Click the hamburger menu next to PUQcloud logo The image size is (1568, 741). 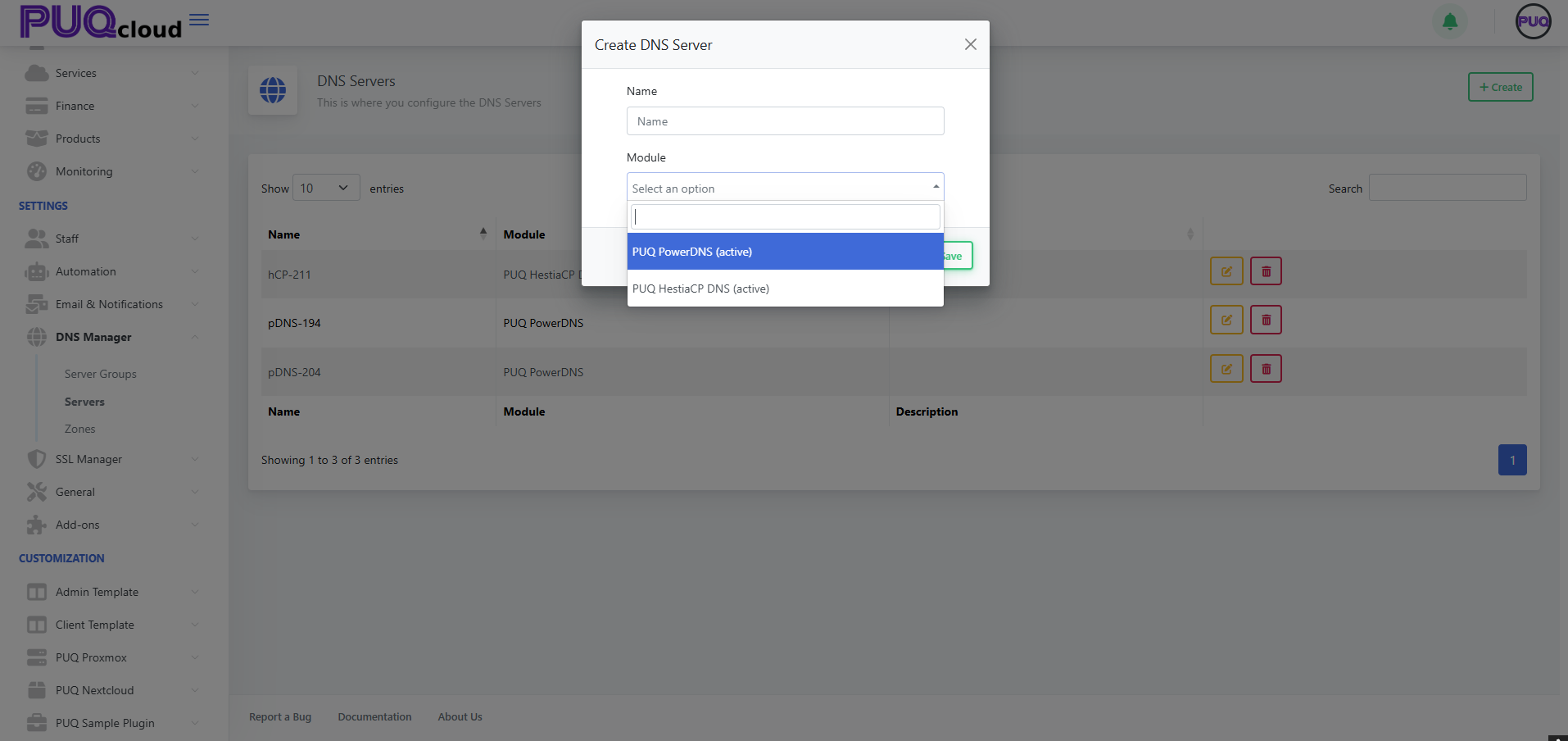tap(198, 19)
